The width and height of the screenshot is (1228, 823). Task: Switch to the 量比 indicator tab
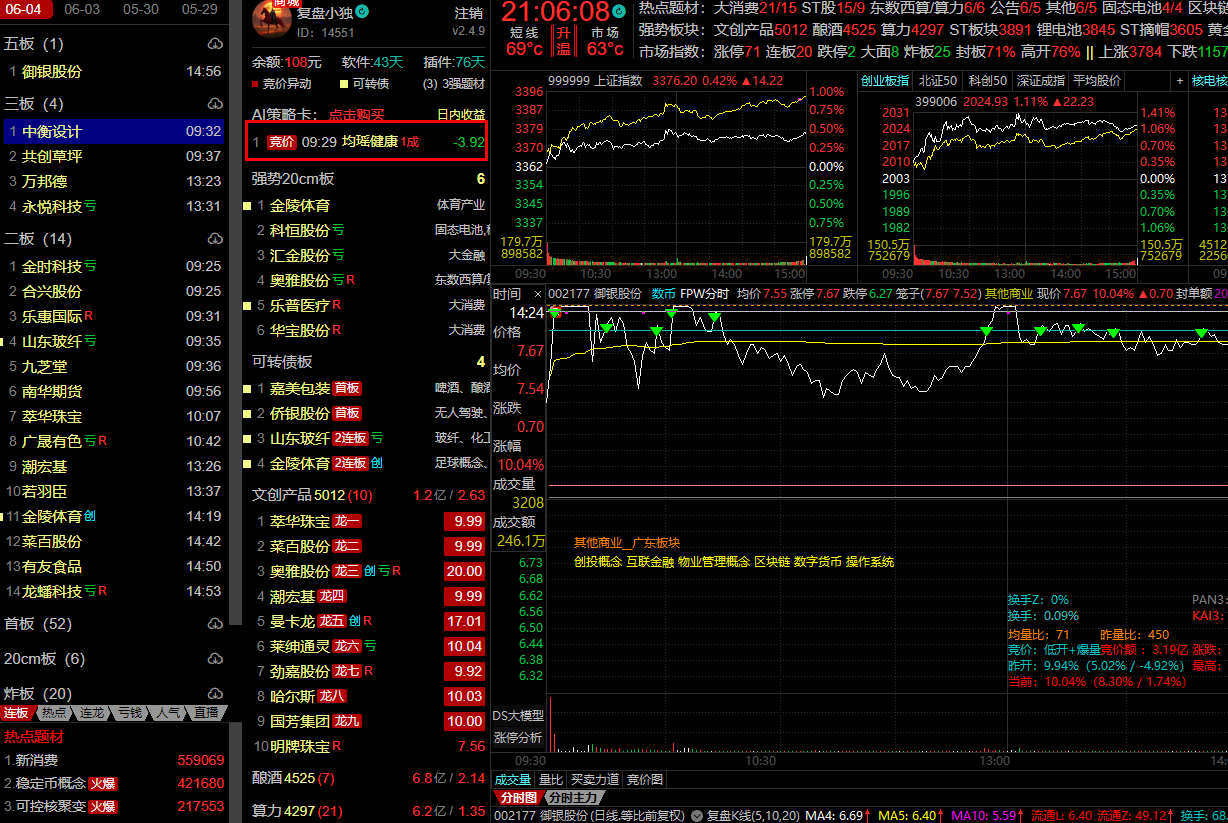[551, 780]
